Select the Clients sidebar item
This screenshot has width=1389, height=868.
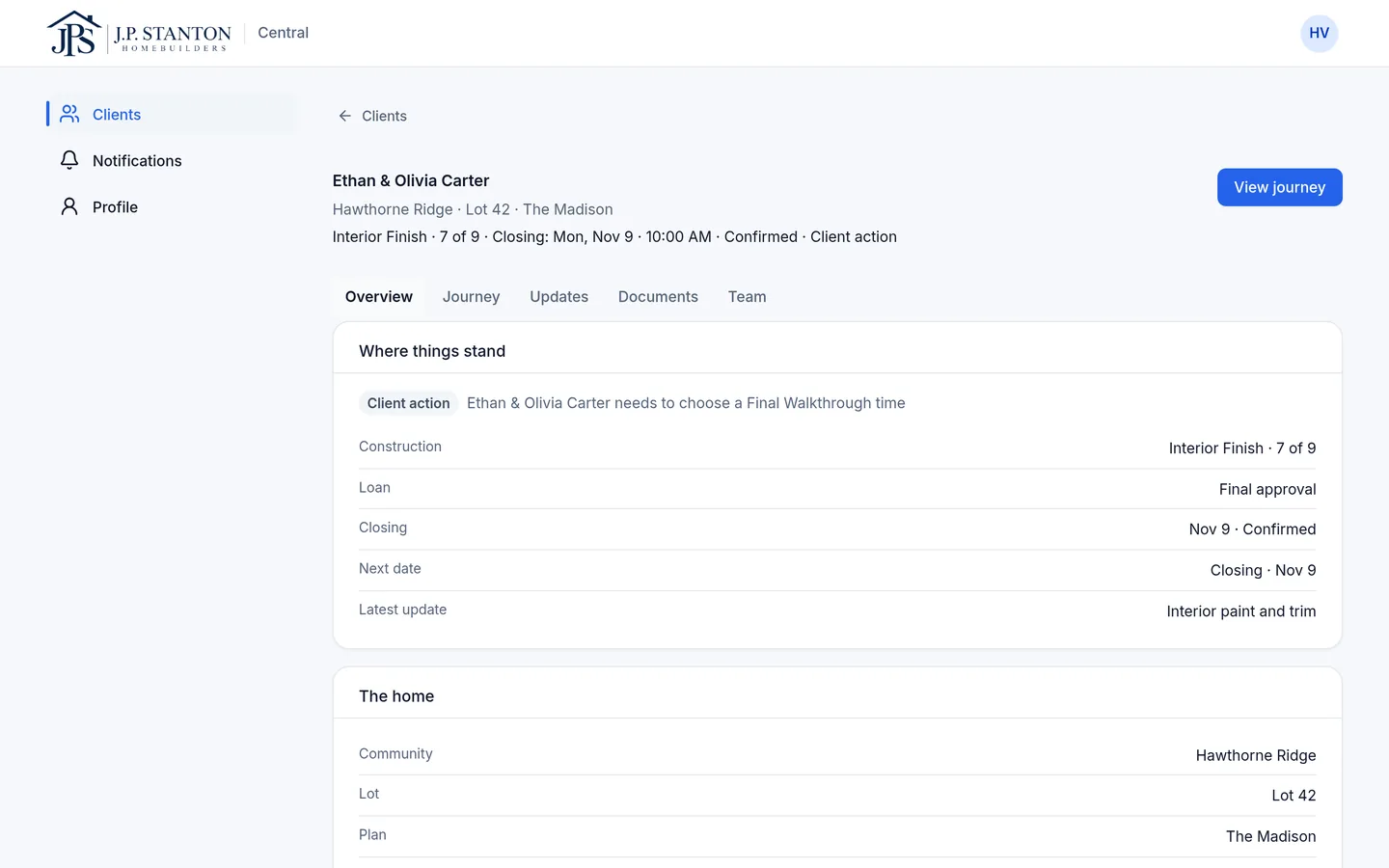[x=172, y=114]
